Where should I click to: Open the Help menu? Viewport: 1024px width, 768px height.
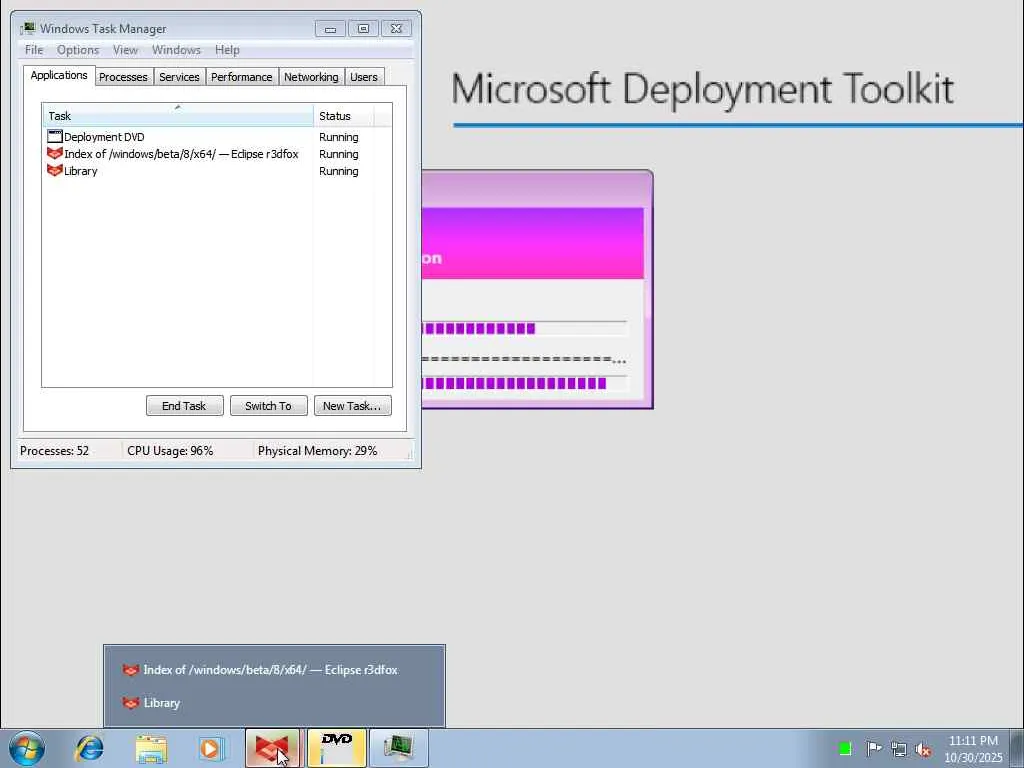tap(227, 50)
